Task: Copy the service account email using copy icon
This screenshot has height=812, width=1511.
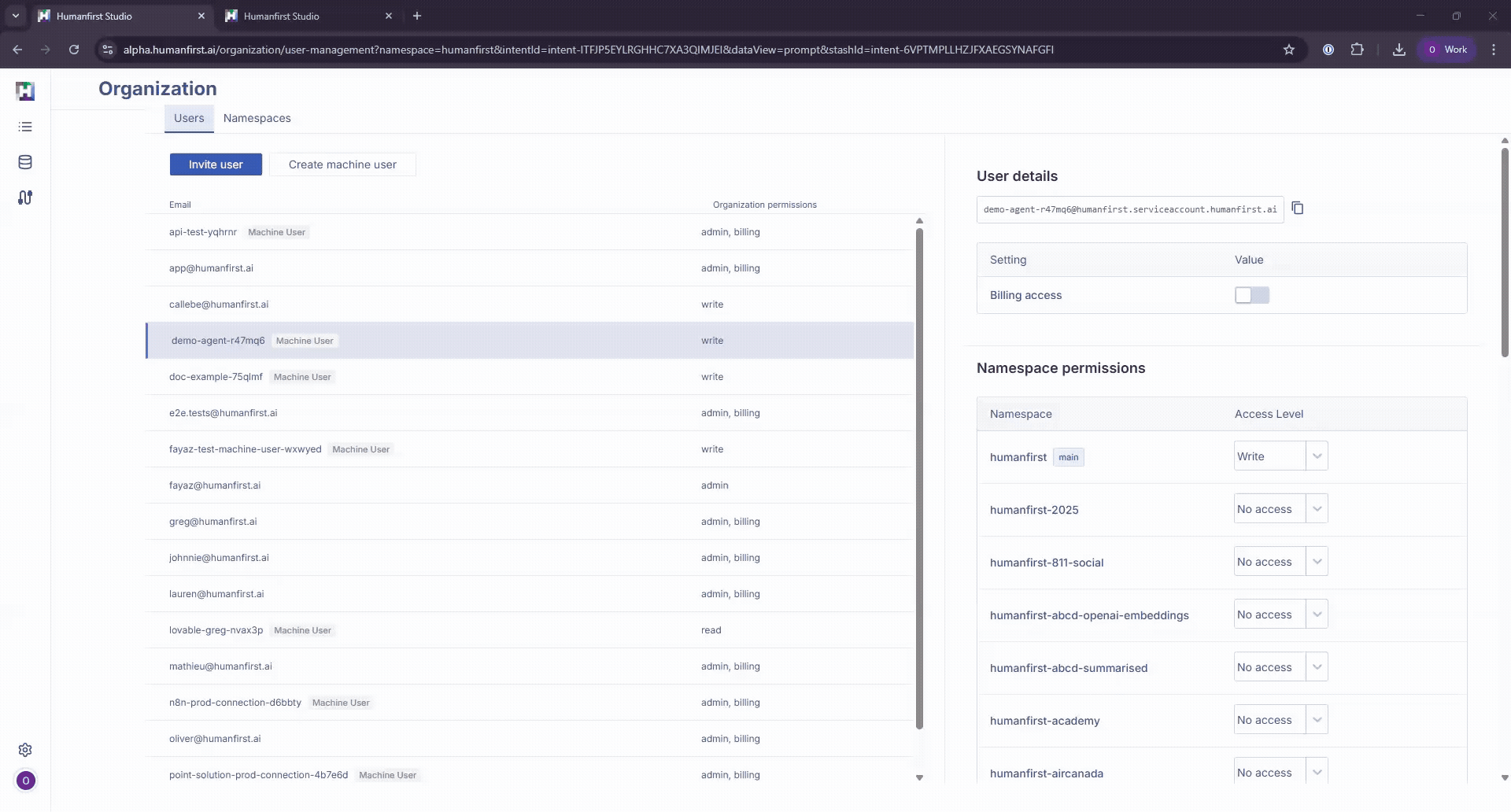Action: pyautogui.click(x=1297, y=209)
